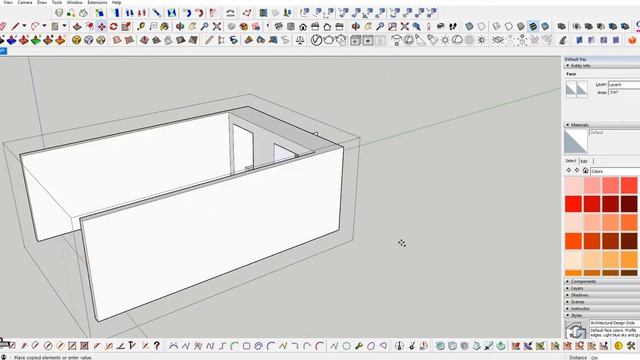Image resolution: width=640 pixels, height=360 pixels.
Task: Click the sun light toolbar icon
Action: [x=445, y=40]
